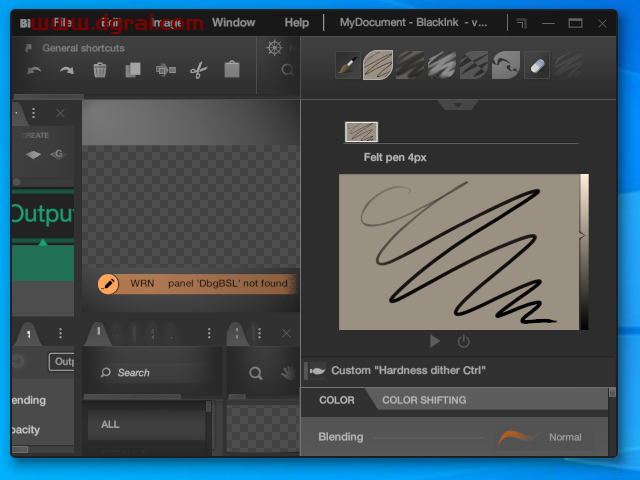
Task: Open the Window menu
Action: coord(233,22)
